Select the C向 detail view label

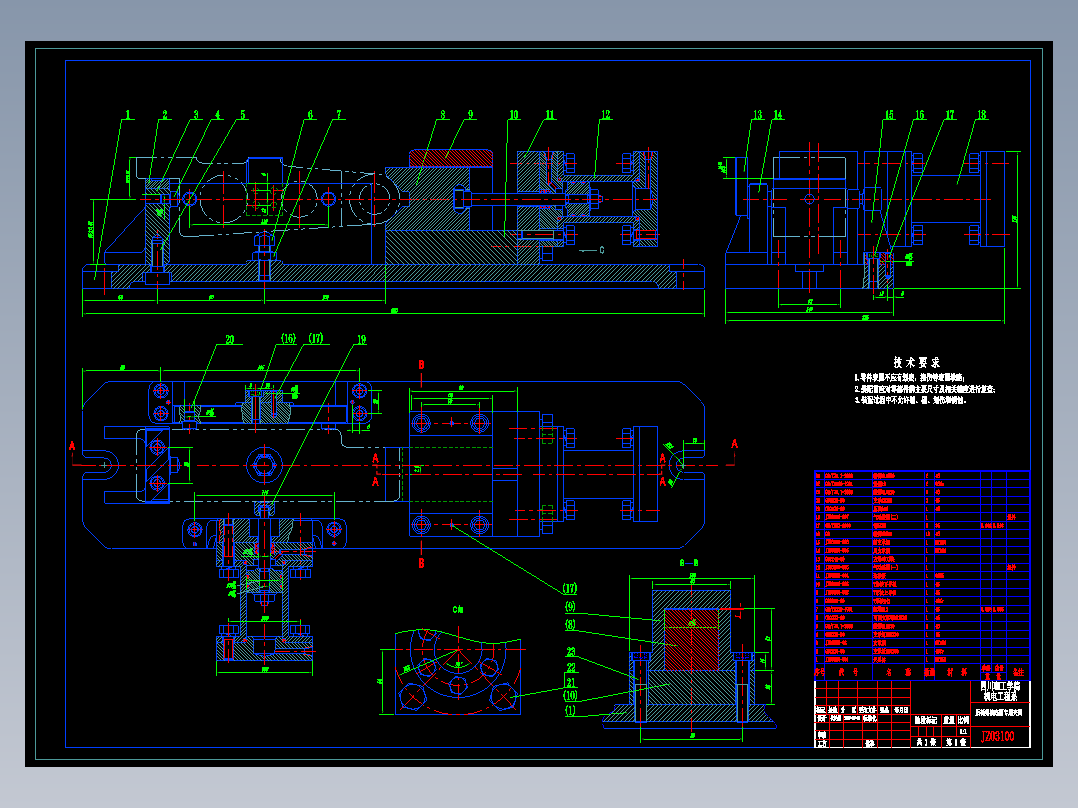click(x=458, y=609)
